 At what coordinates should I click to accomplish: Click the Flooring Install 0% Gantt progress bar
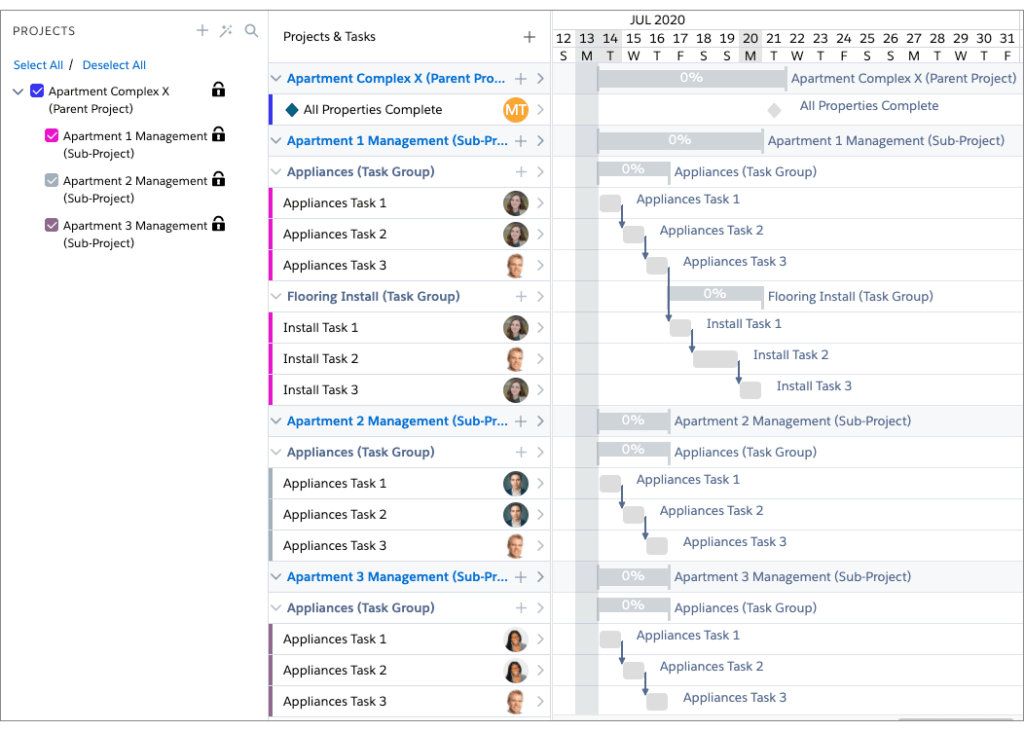[716, 294]
